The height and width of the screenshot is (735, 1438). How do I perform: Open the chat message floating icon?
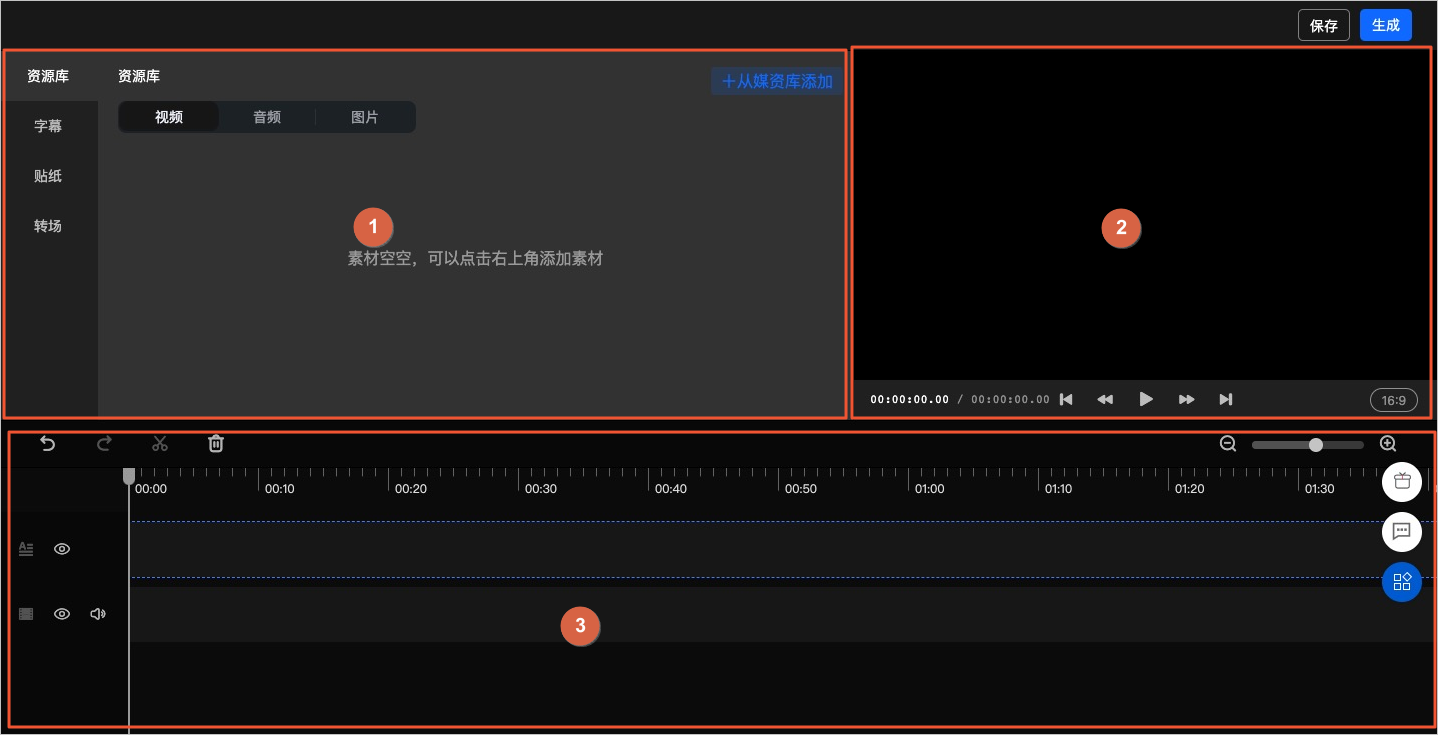pyautogui.click(x=1402, y=531)
